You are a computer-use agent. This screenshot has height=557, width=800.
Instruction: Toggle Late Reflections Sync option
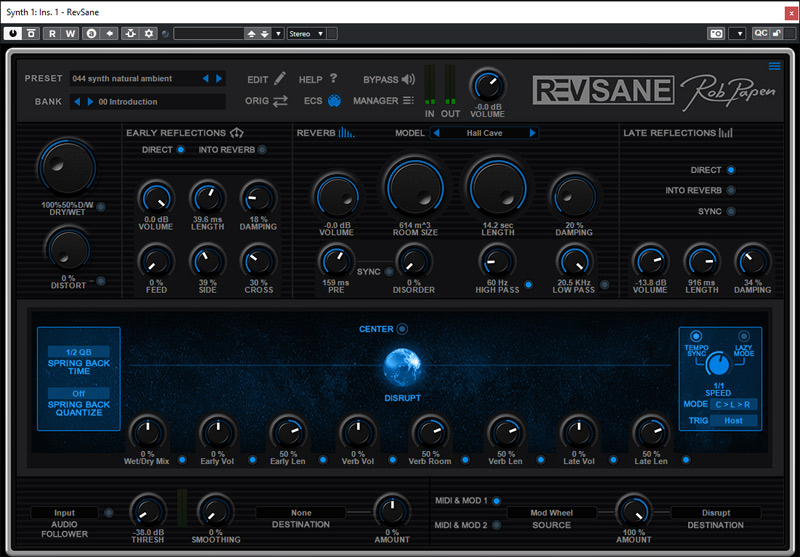[731, 211]
